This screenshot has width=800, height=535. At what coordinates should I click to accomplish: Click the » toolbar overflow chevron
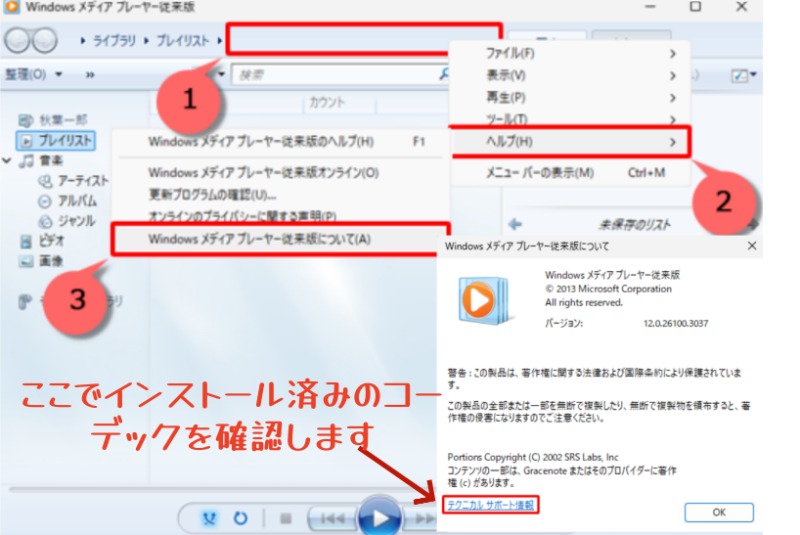[90, 75]
